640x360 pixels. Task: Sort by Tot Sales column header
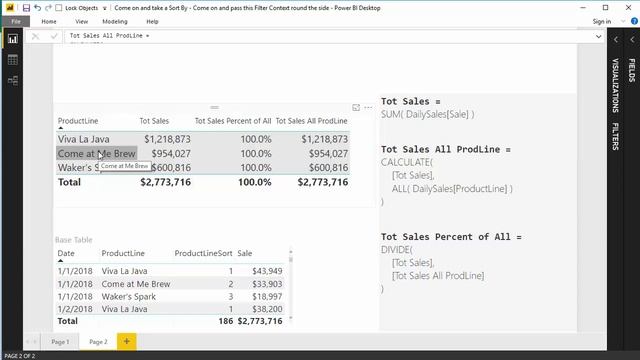154,121
